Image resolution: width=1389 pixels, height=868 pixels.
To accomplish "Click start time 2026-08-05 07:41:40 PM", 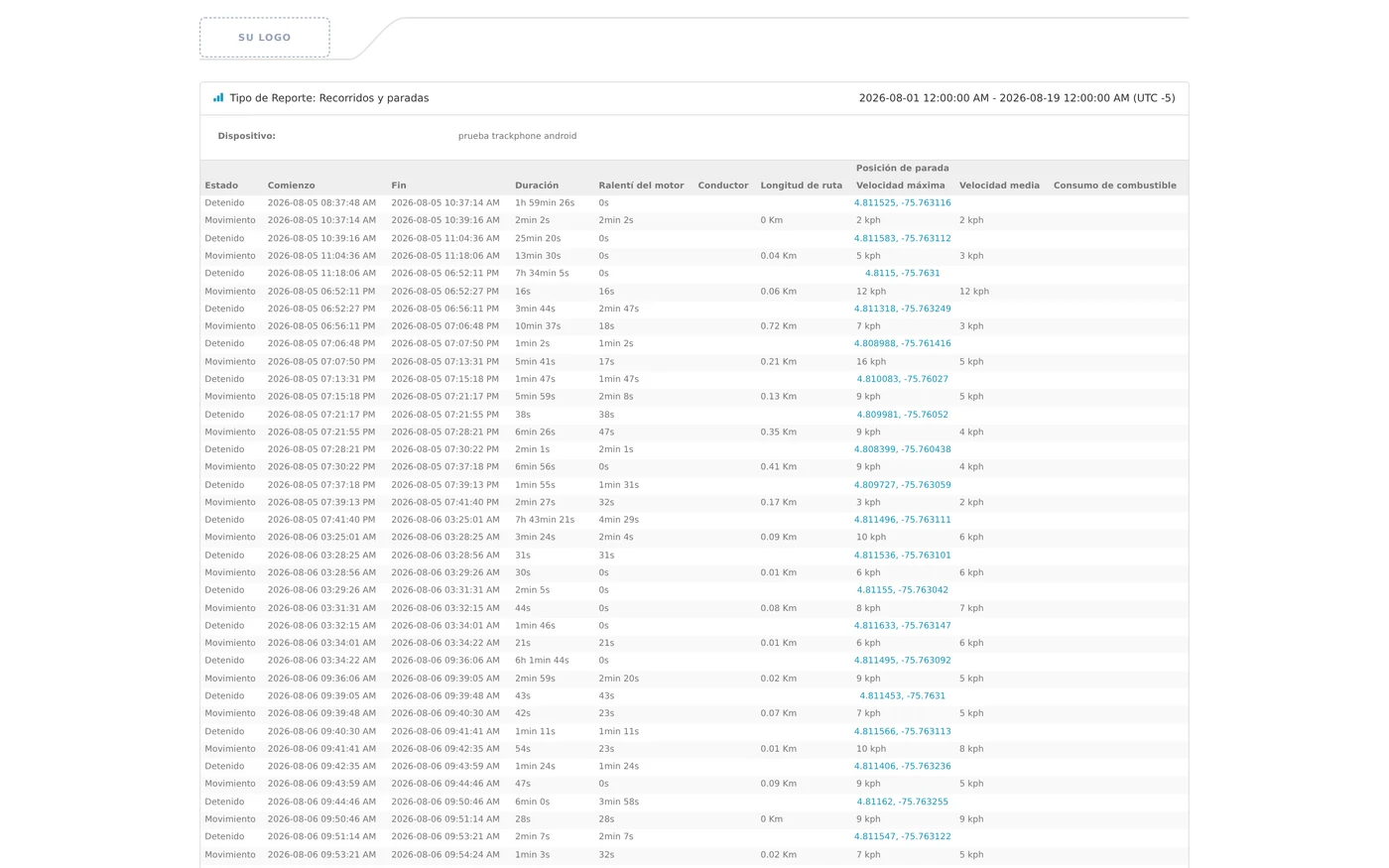I will [321, 520].
